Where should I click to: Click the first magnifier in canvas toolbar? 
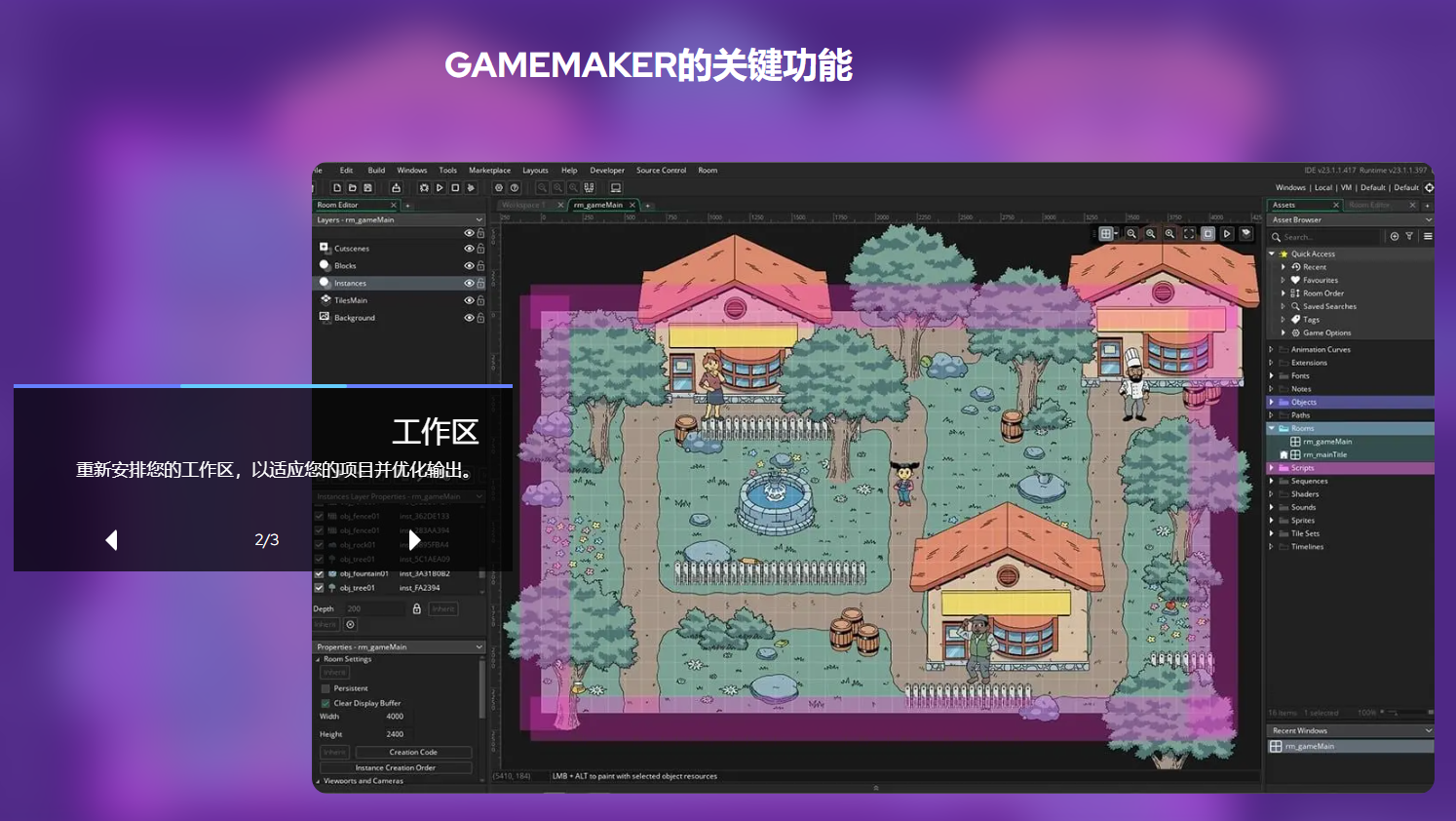pos(1131,234)
